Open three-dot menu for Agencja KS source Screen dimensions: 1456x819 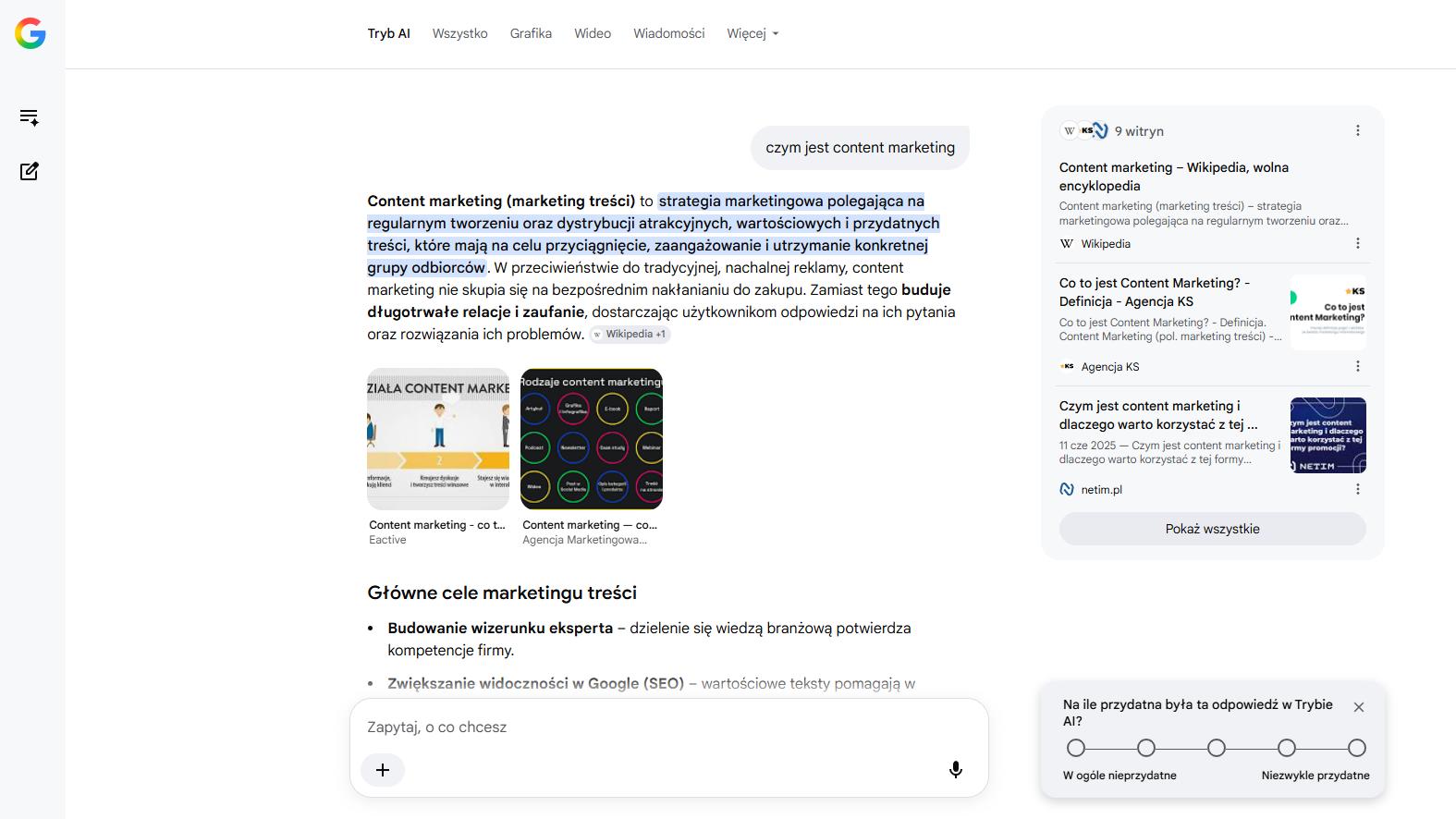[1358, 366]
